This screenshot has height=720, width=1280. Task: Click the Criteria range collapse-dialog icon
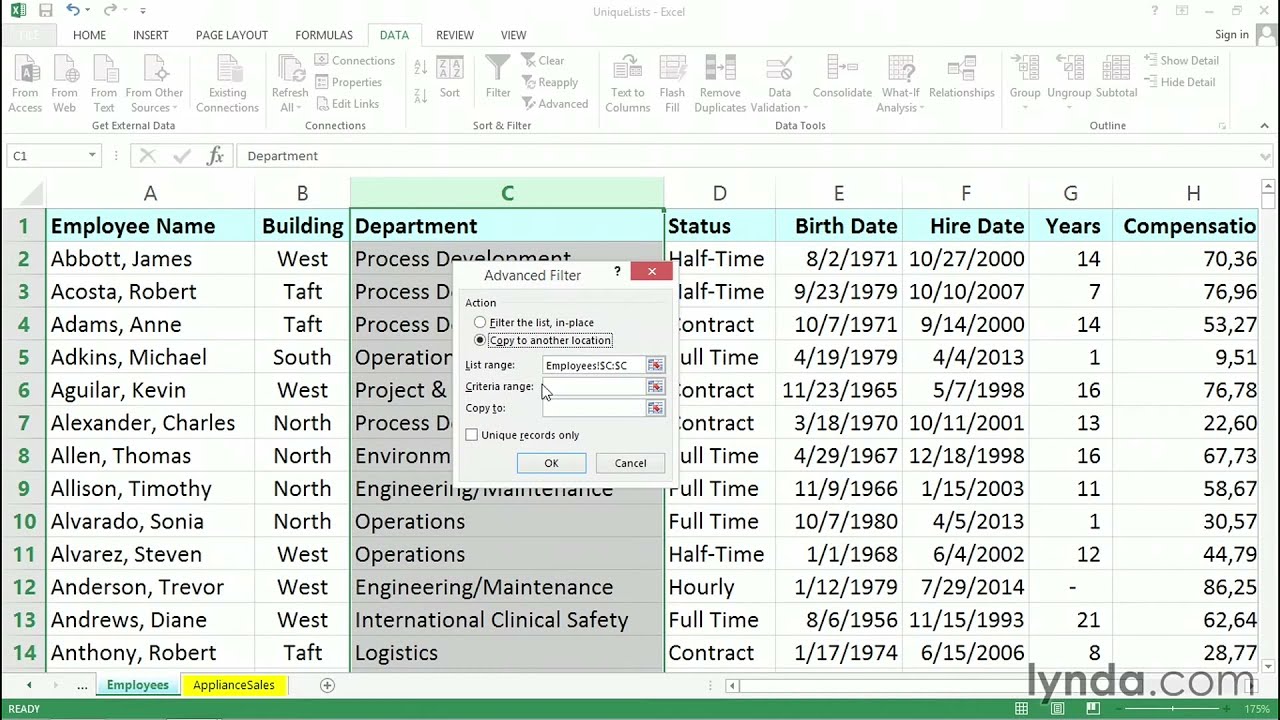coord(655,387)
